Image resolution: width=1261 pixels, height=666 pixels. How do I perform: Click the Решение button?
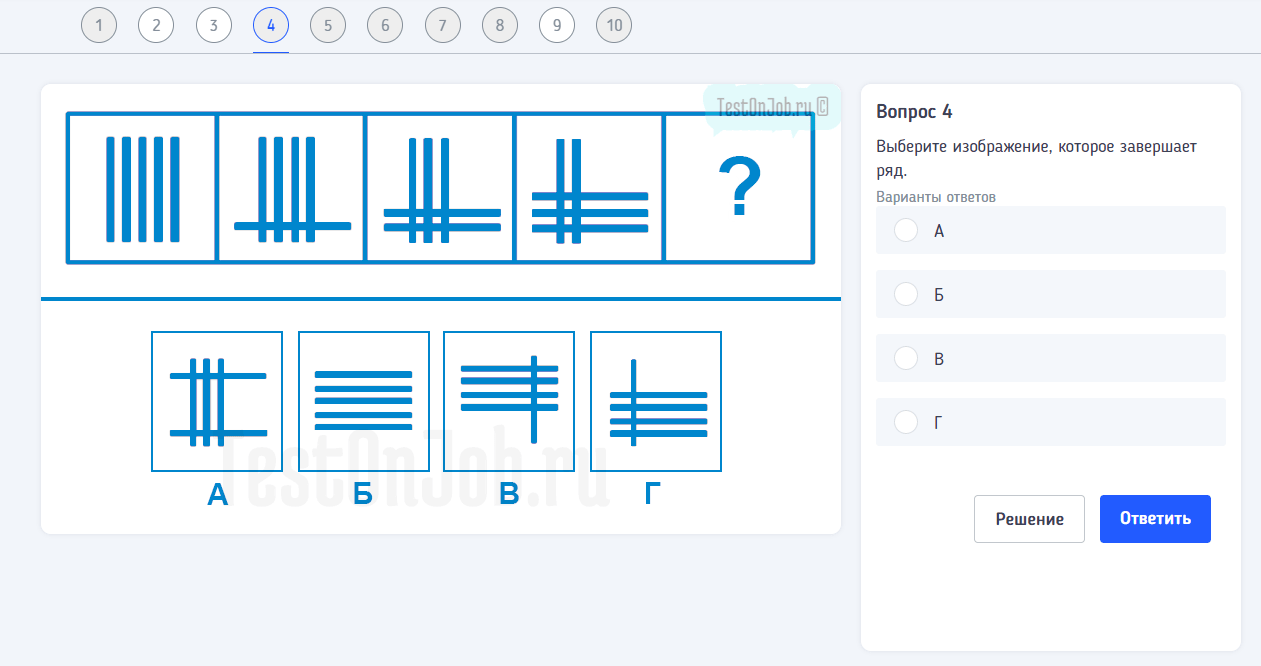1029,519
